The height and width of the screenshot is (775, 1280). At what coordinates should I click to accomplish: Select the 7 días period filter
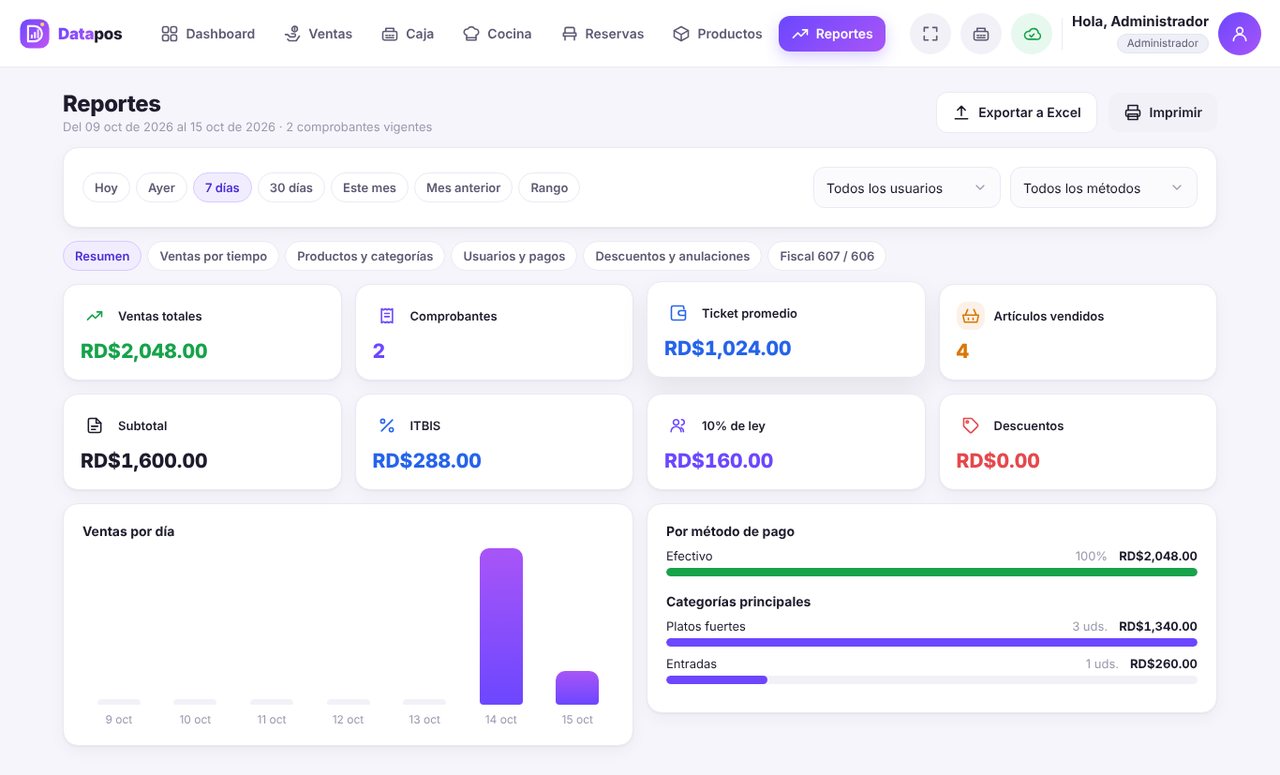[222, 188]
